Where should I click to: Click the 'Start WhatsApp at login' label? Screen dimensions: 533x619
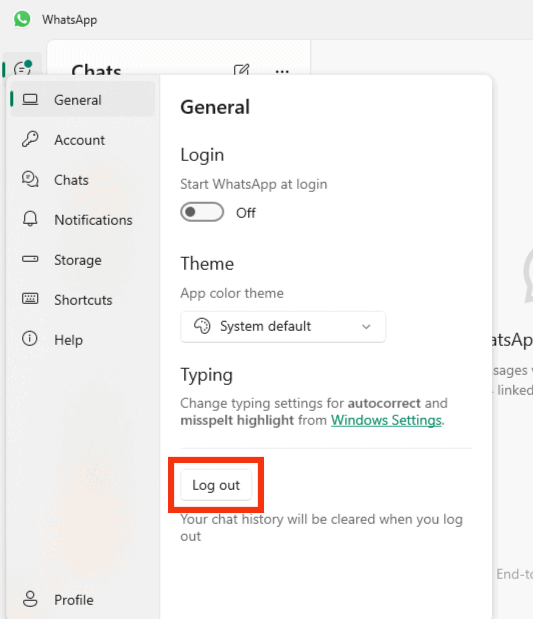(x=254, y=184)
